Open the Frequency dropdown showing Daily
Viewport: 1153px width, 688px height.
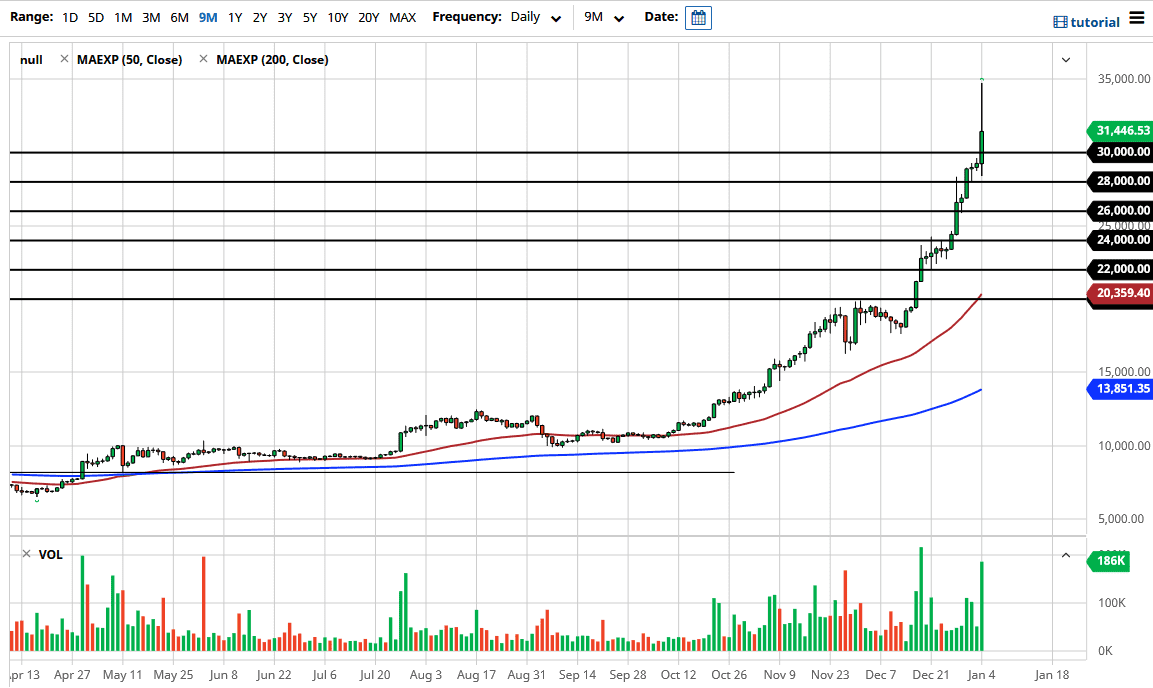point(535,17)
